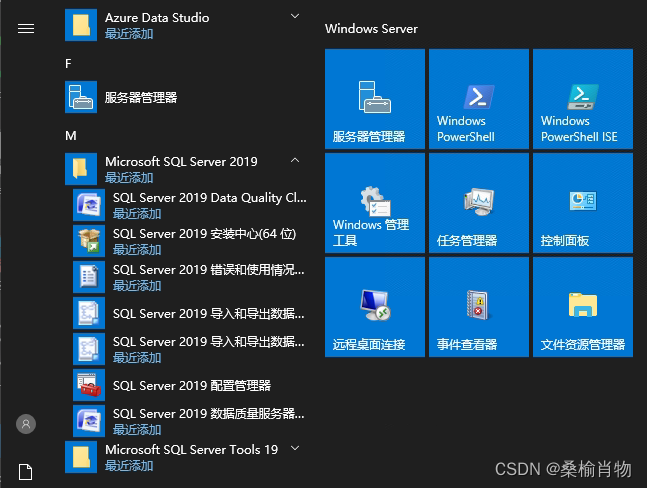This screenshot has width=647, height=488.
Task: Open the Windows PowerShell ISE tile
Action: pos(583,99)
